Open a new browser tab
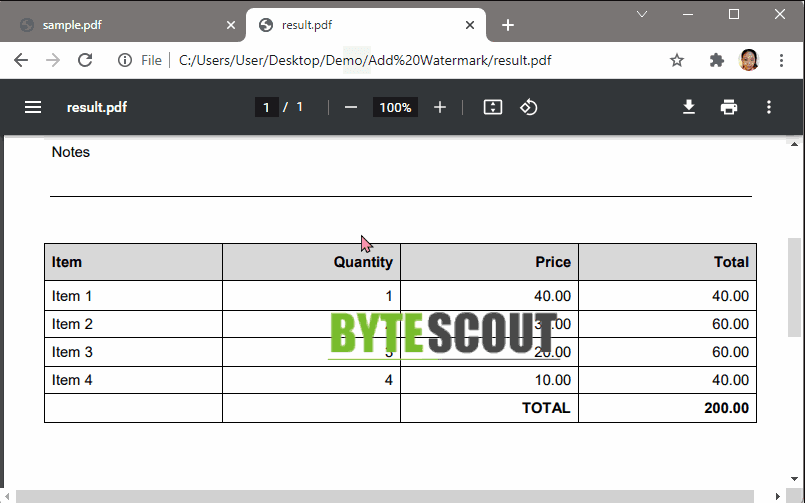The image size is (805, 503). tap(508, 25)
